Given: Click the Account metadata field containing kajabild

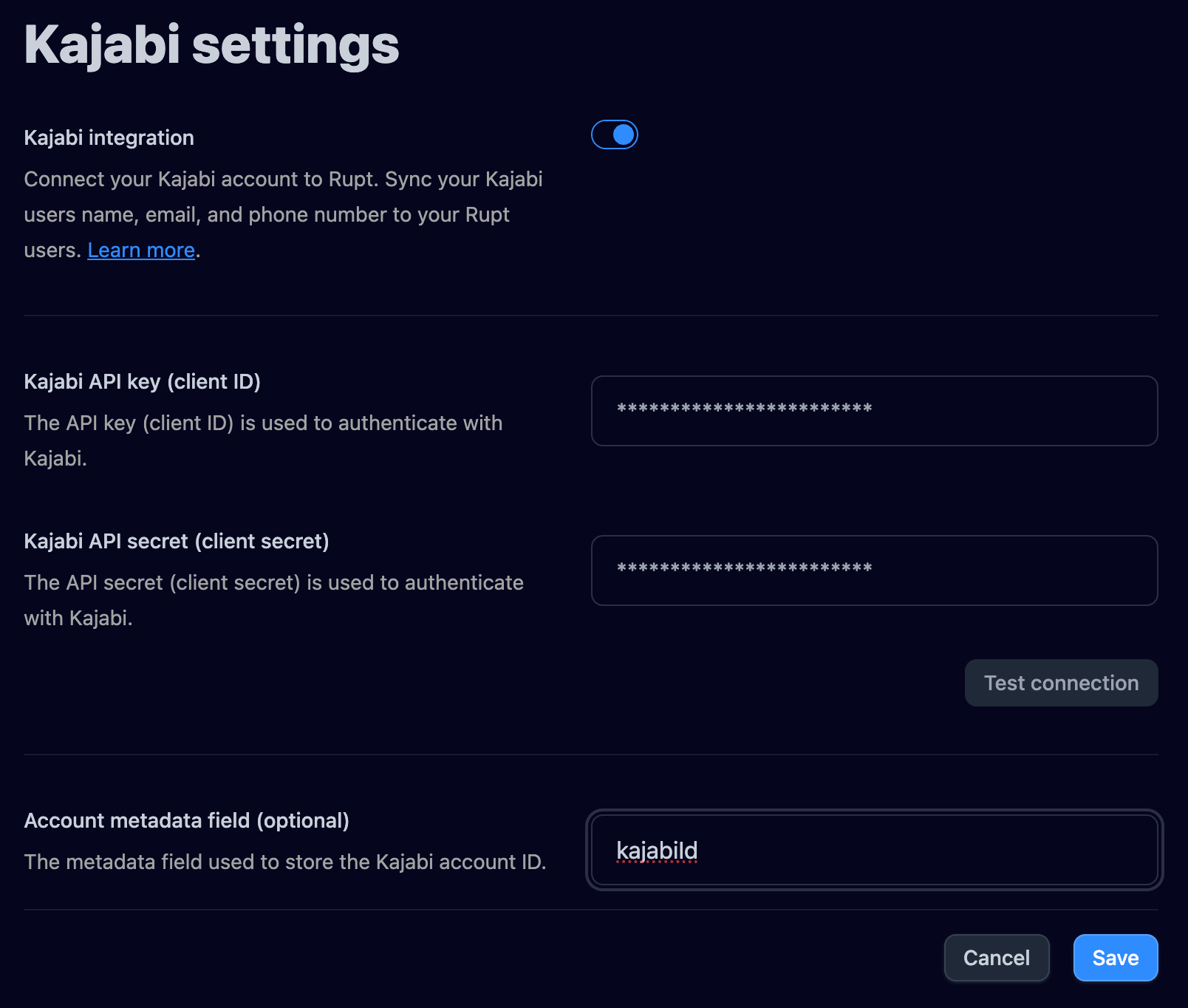Looking at the screenshot, I should [x=874, y=850].
